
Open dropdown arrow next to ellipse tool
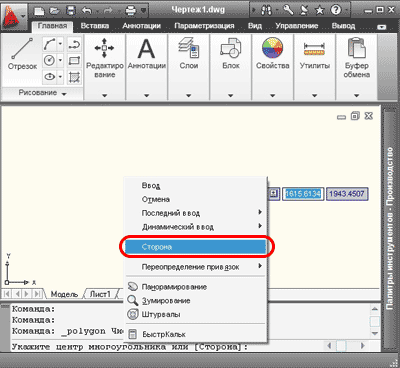(60, 77)
